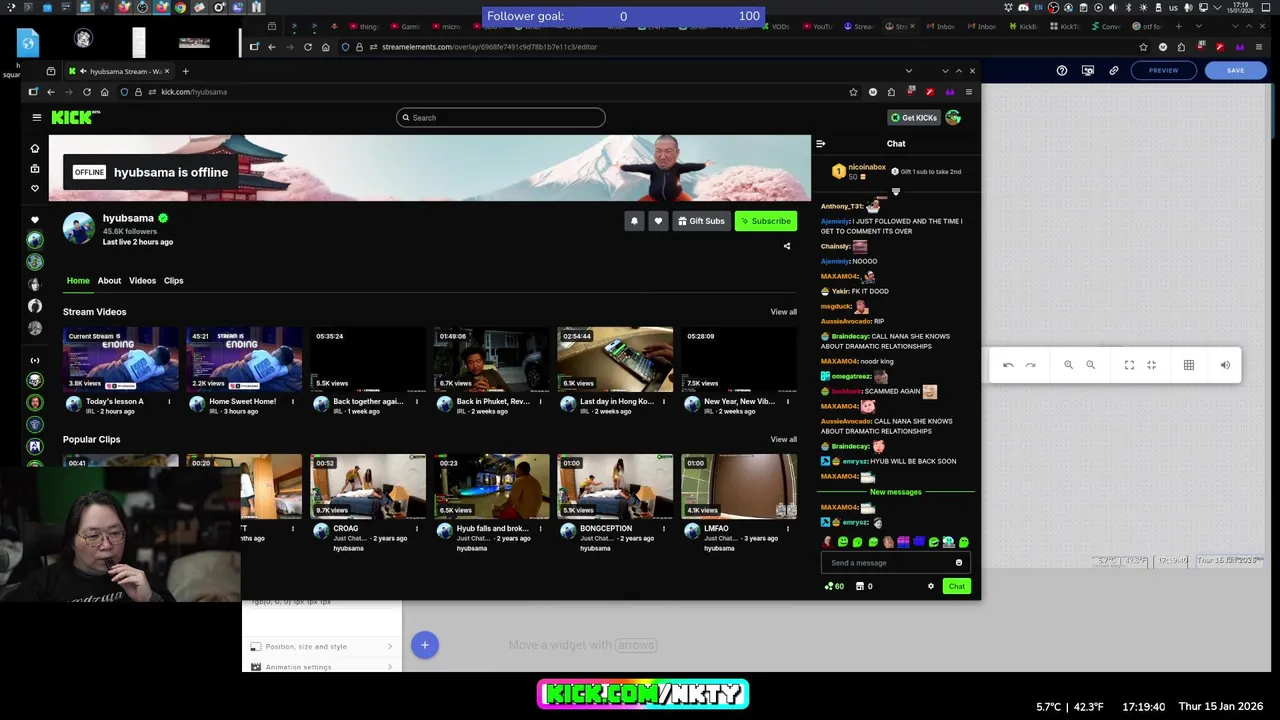Click the monitor settings icon beside help
1280x720 pixels.
[1087, 70]
